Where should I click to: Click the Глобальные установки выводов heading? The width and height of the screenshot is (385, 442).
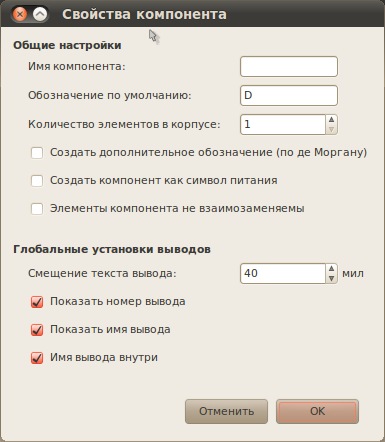click(112, 249)
